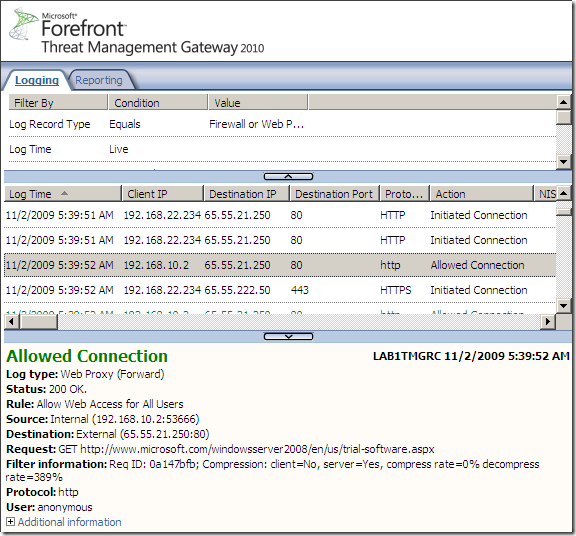The width and height of the screenshot is (576, 536).
Task: Sort by Action column header
Action: tap(481, 194)
